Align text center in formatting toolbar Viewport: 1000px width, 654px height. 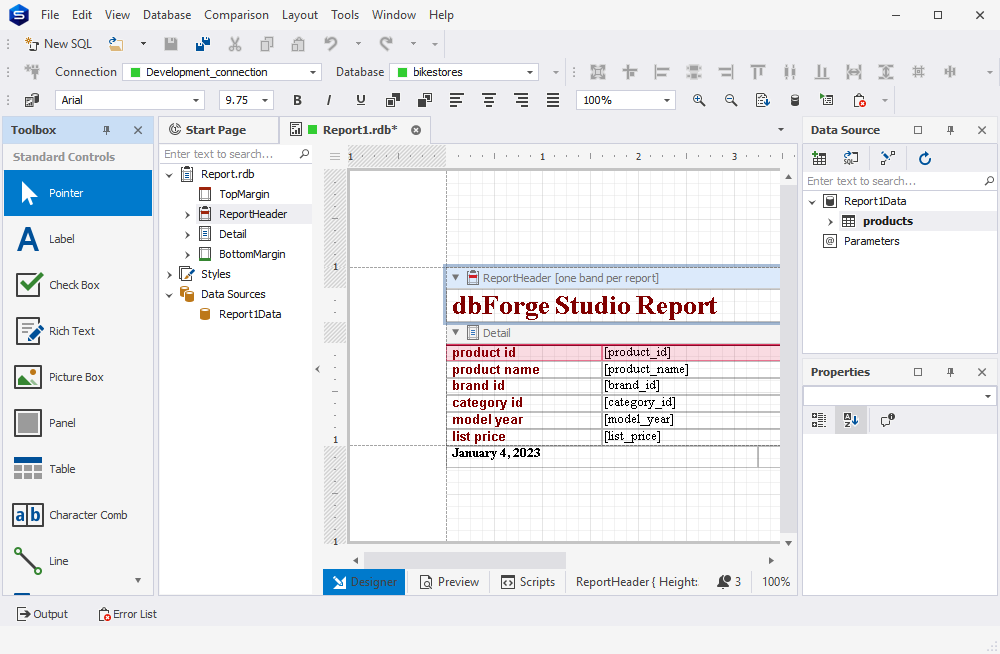(x=489, y=100)
